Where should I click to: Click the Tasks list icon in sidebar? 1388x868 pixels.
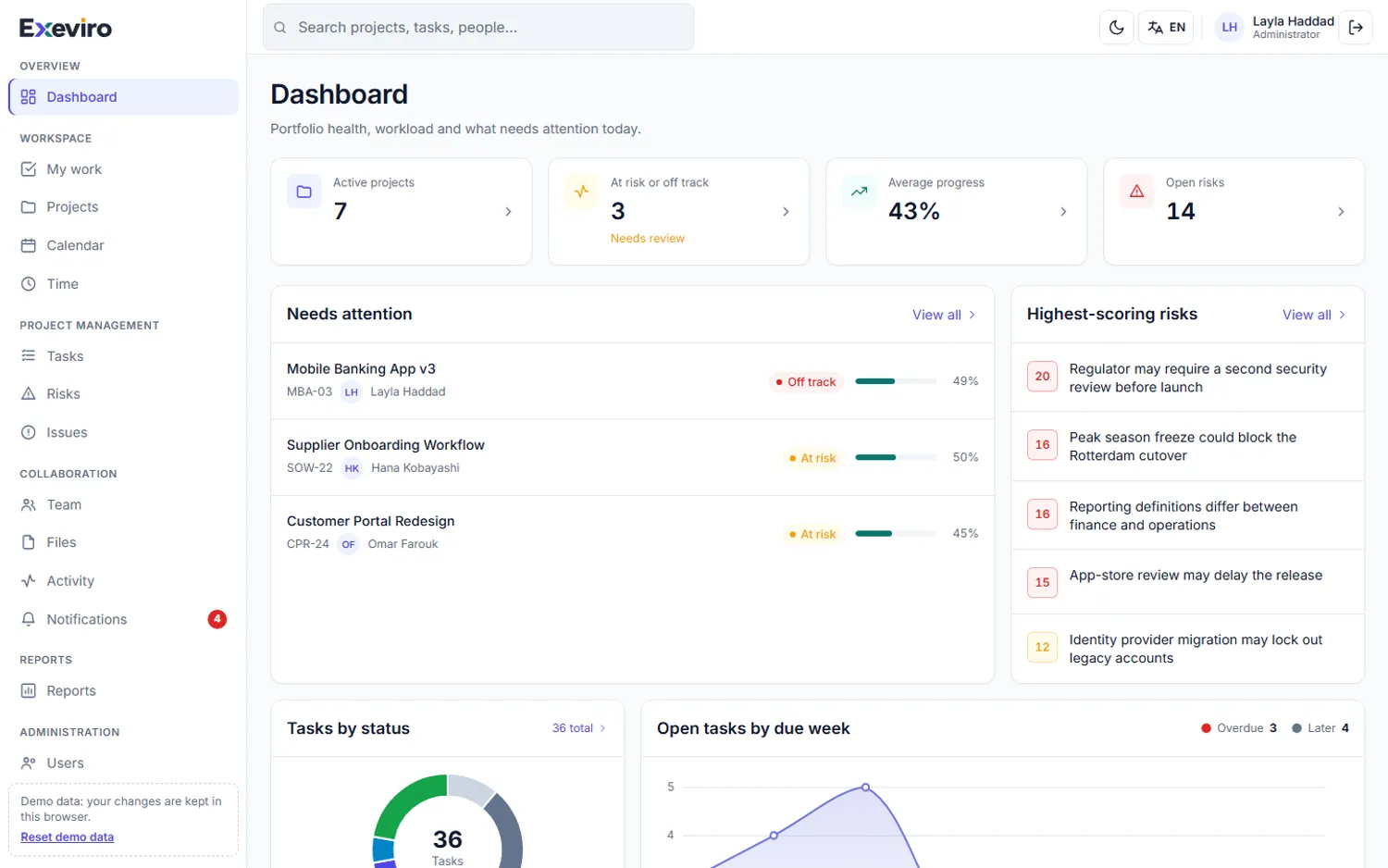tap(29, 356)
